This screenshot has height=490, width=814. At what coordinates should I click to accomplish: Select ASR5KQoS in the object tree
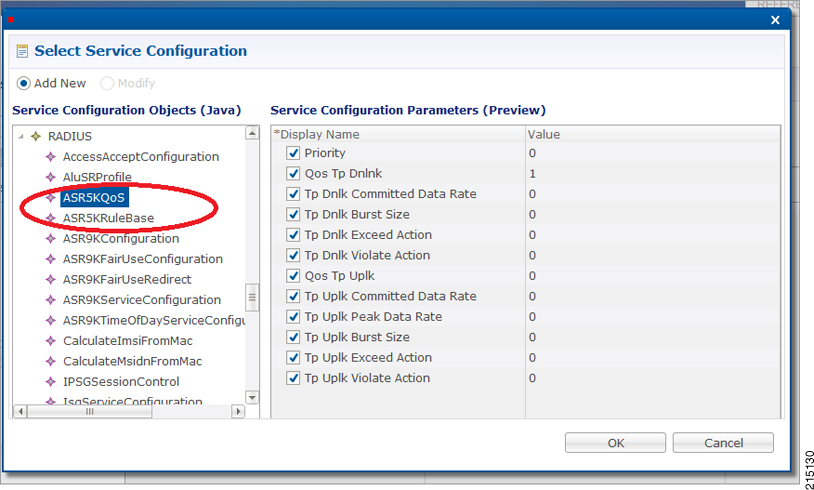[x=94, y=198]
